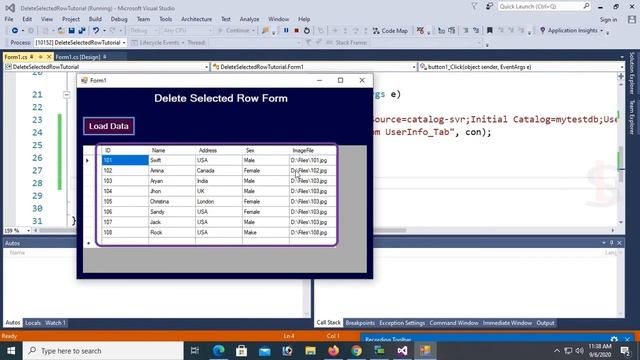
Task: Click the ID column header in grid
Action: [x=125, y=150]
